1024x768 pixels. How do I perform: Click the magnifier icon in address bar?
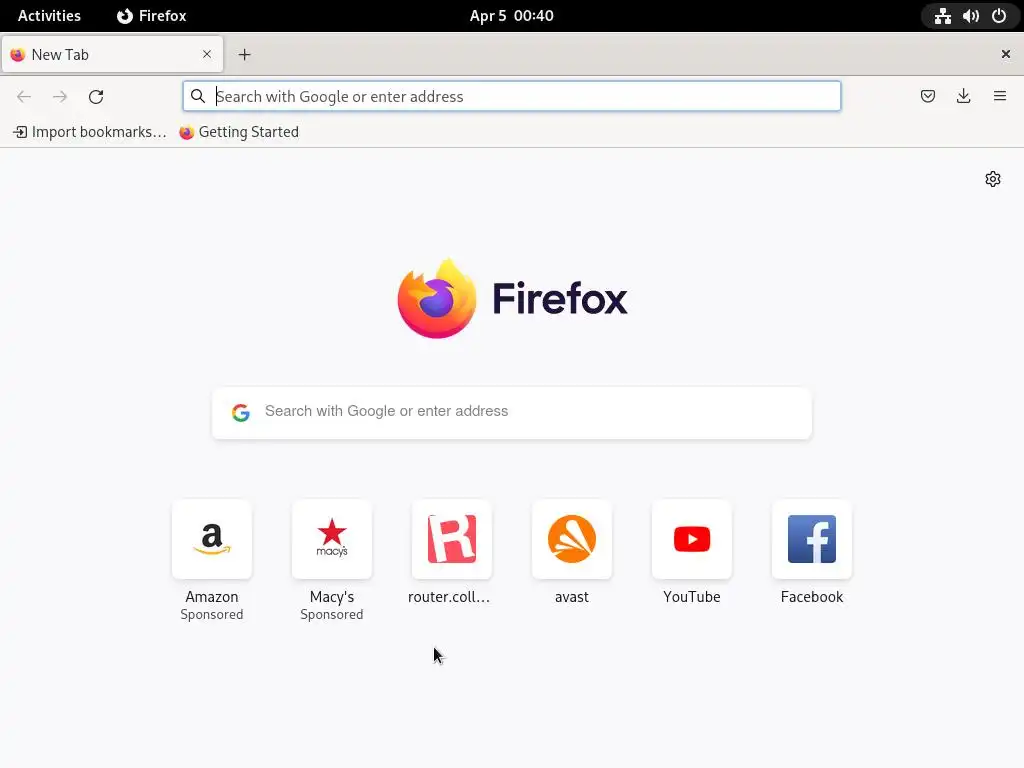198,97
